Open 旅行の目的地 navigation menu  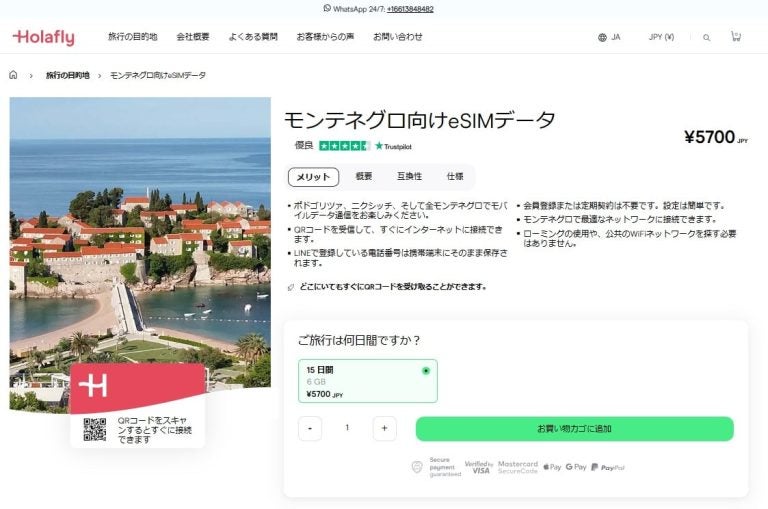(132, 37)
